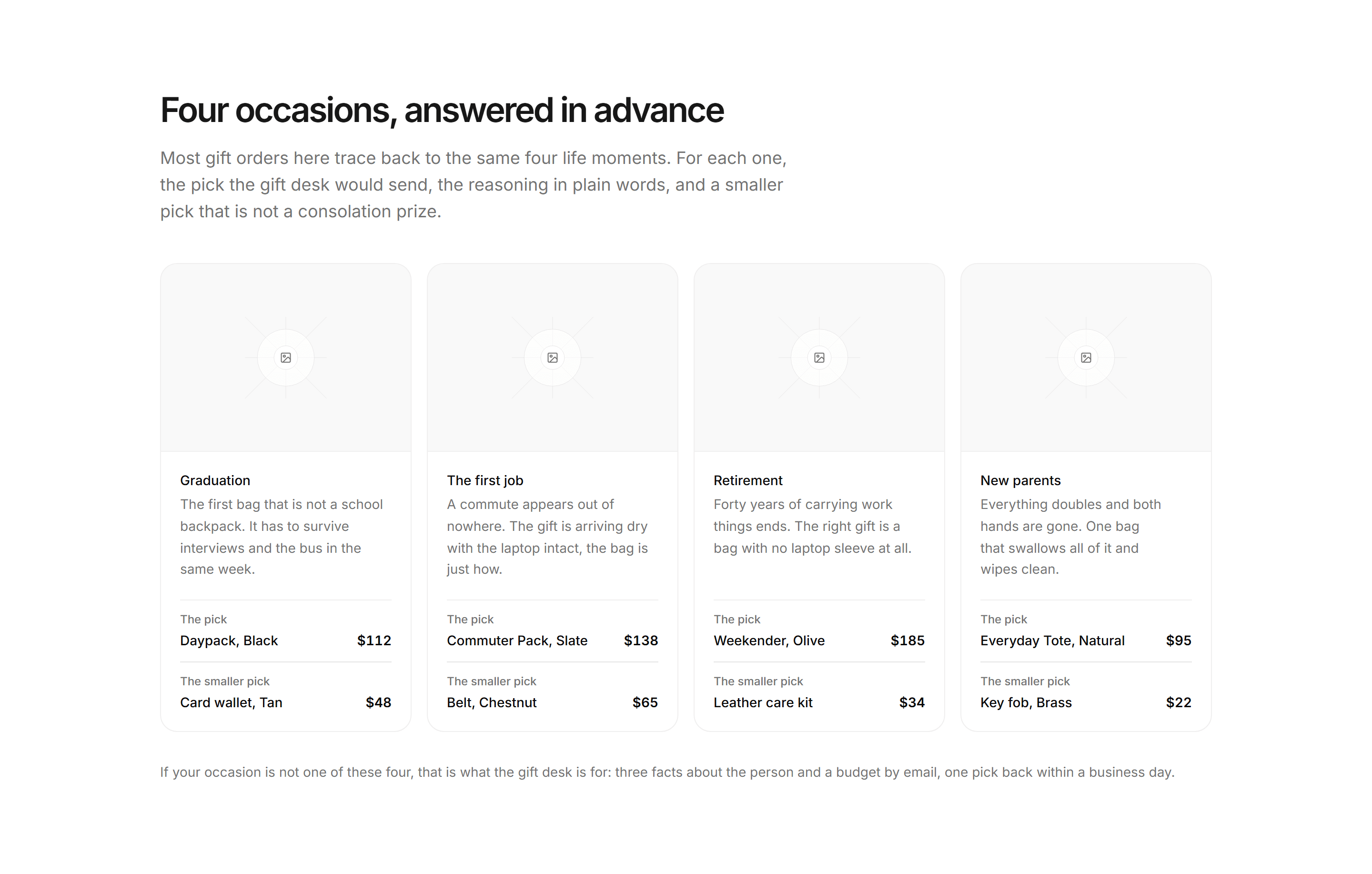Select Everyday Tote, Natural product
The image size is (1372, 874).
click(x=1052, y=640)
